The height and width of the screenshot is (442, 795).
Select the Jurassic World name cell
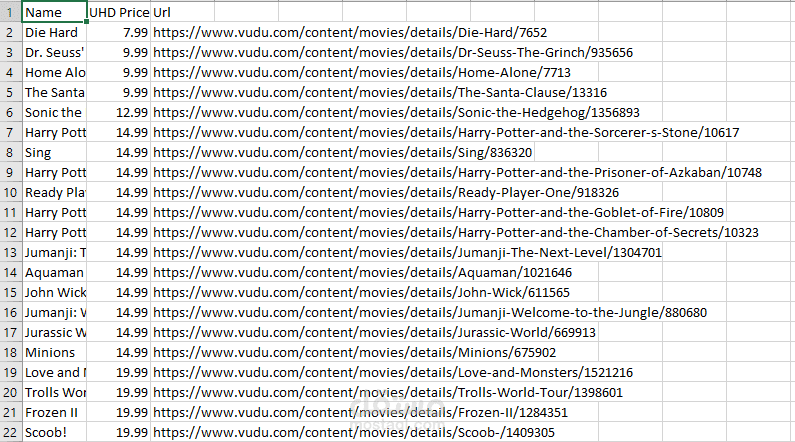coord(54,333)
